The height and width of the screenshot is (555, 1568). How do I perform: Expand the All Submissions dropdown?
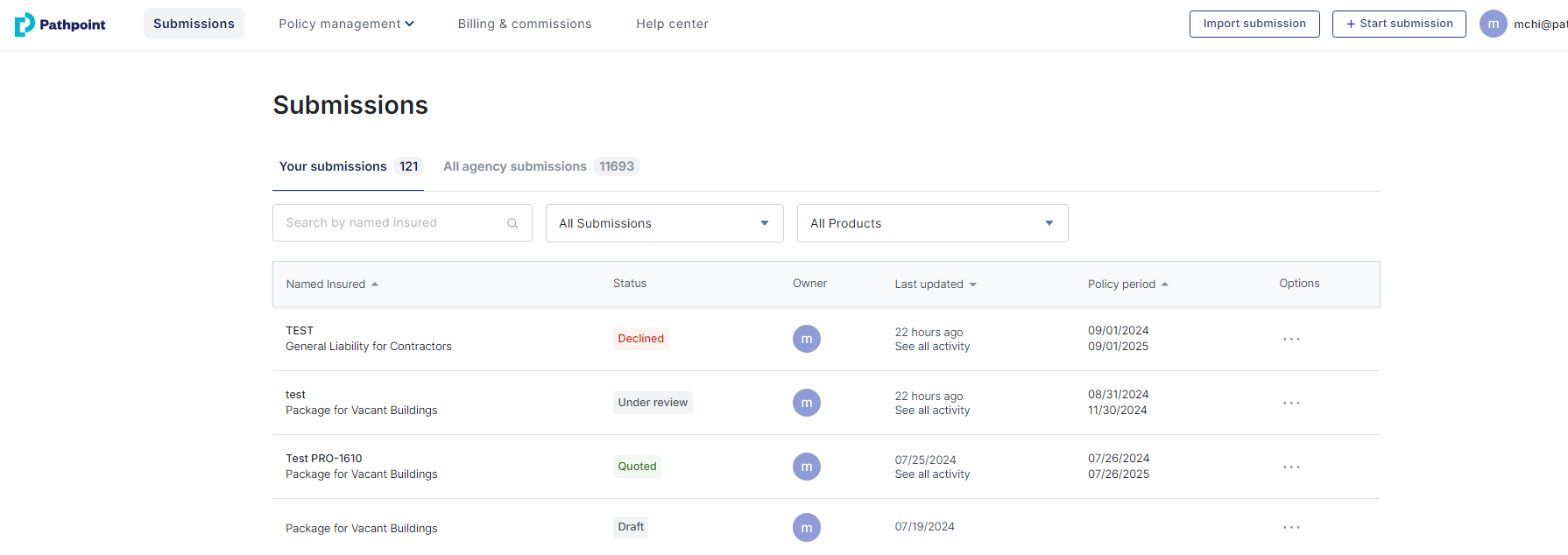pyautogui.click(x=664, y=223)
